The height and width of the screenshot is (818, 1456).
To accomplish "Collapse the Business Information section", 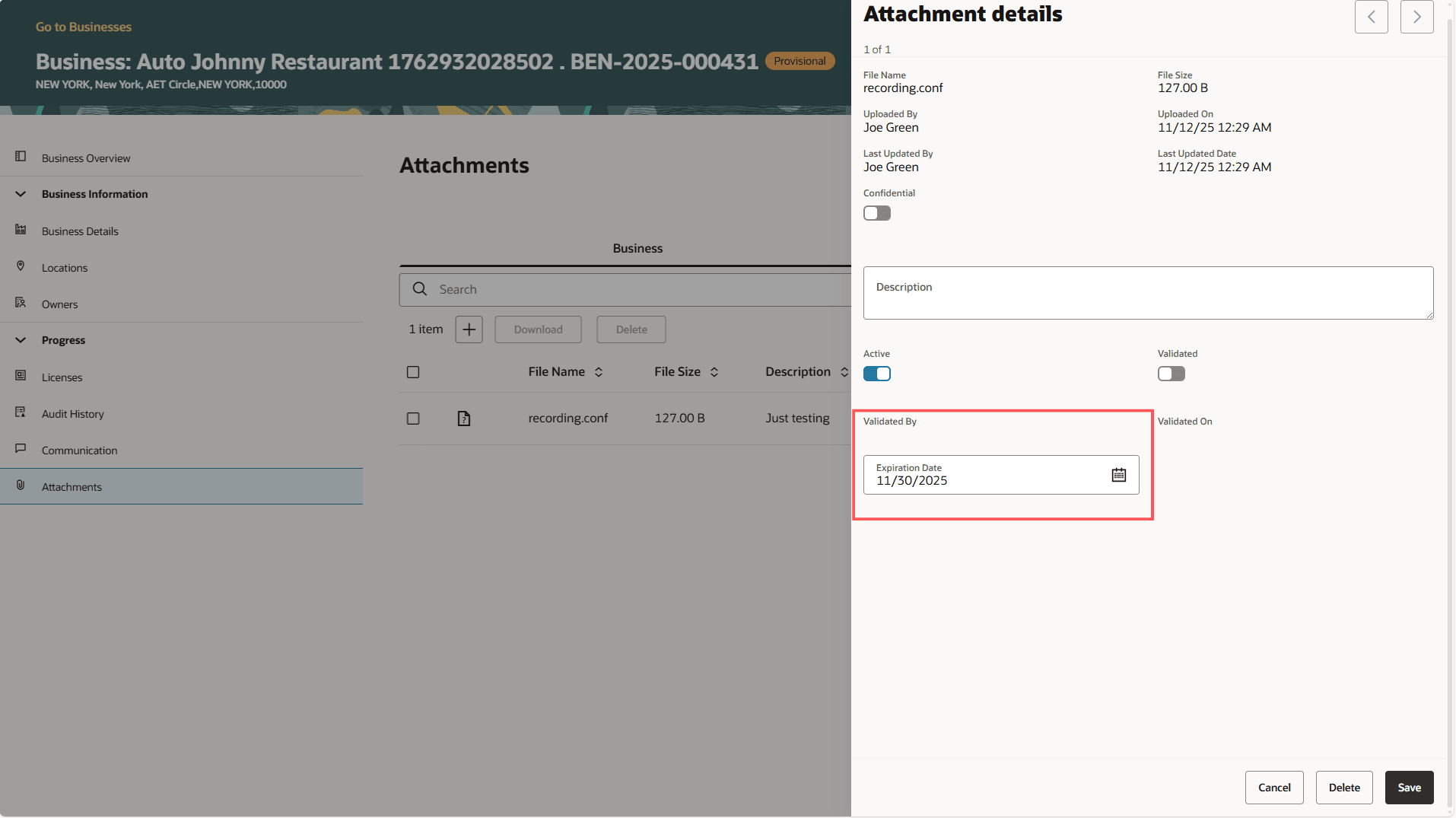I will (20, 193).
